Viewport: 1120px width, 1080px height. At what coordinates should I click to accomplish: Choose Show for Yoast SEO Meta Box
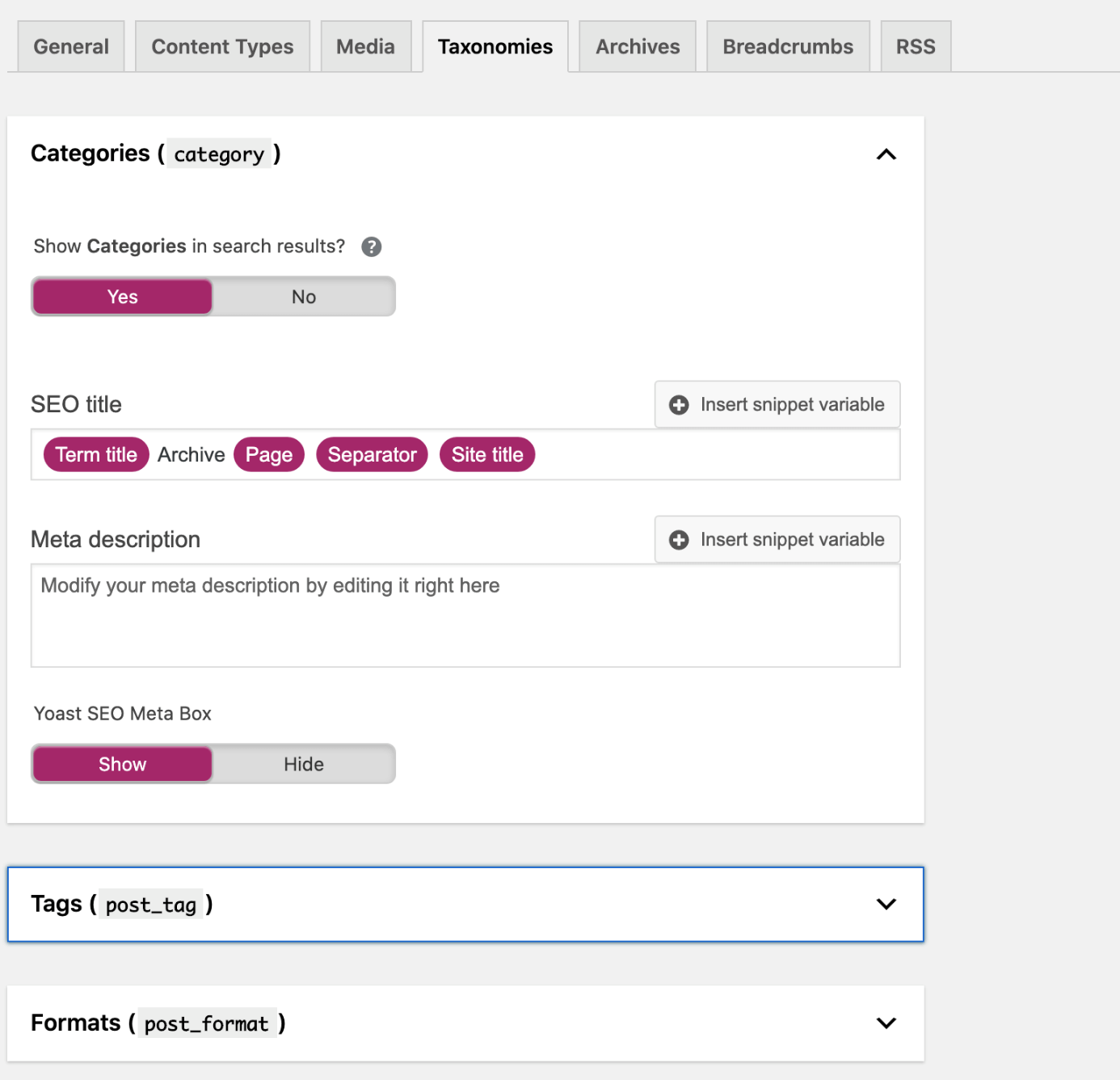tap(123, 765)
